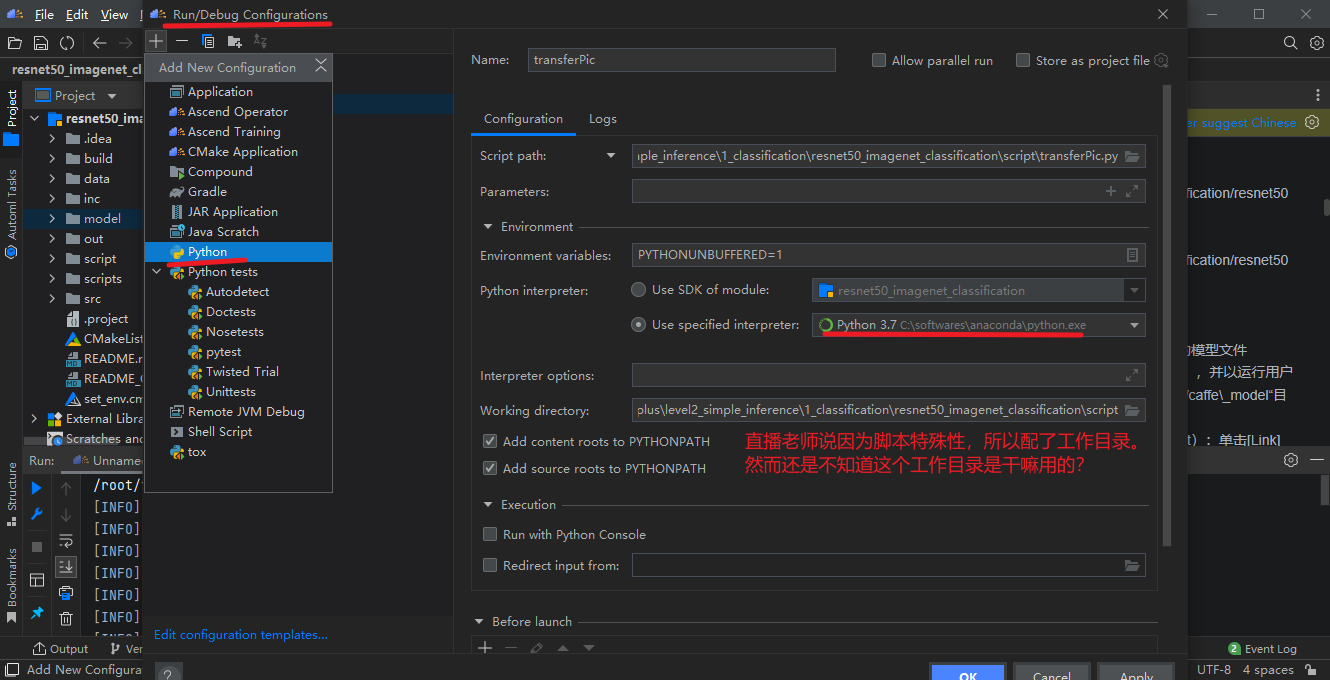Click the wrench icon in Run panel
The image size is (1330, 680).
[x=36, y=514]
